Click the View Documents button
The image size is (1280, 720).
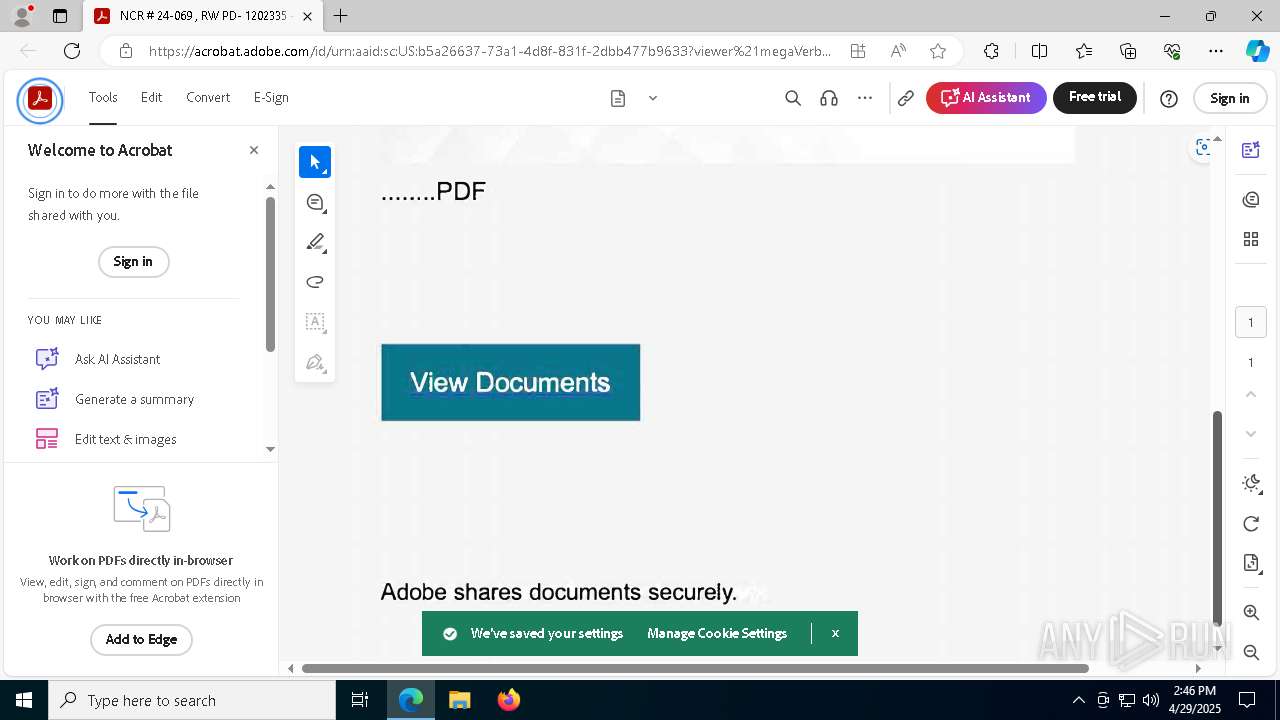tap(510, 382)
